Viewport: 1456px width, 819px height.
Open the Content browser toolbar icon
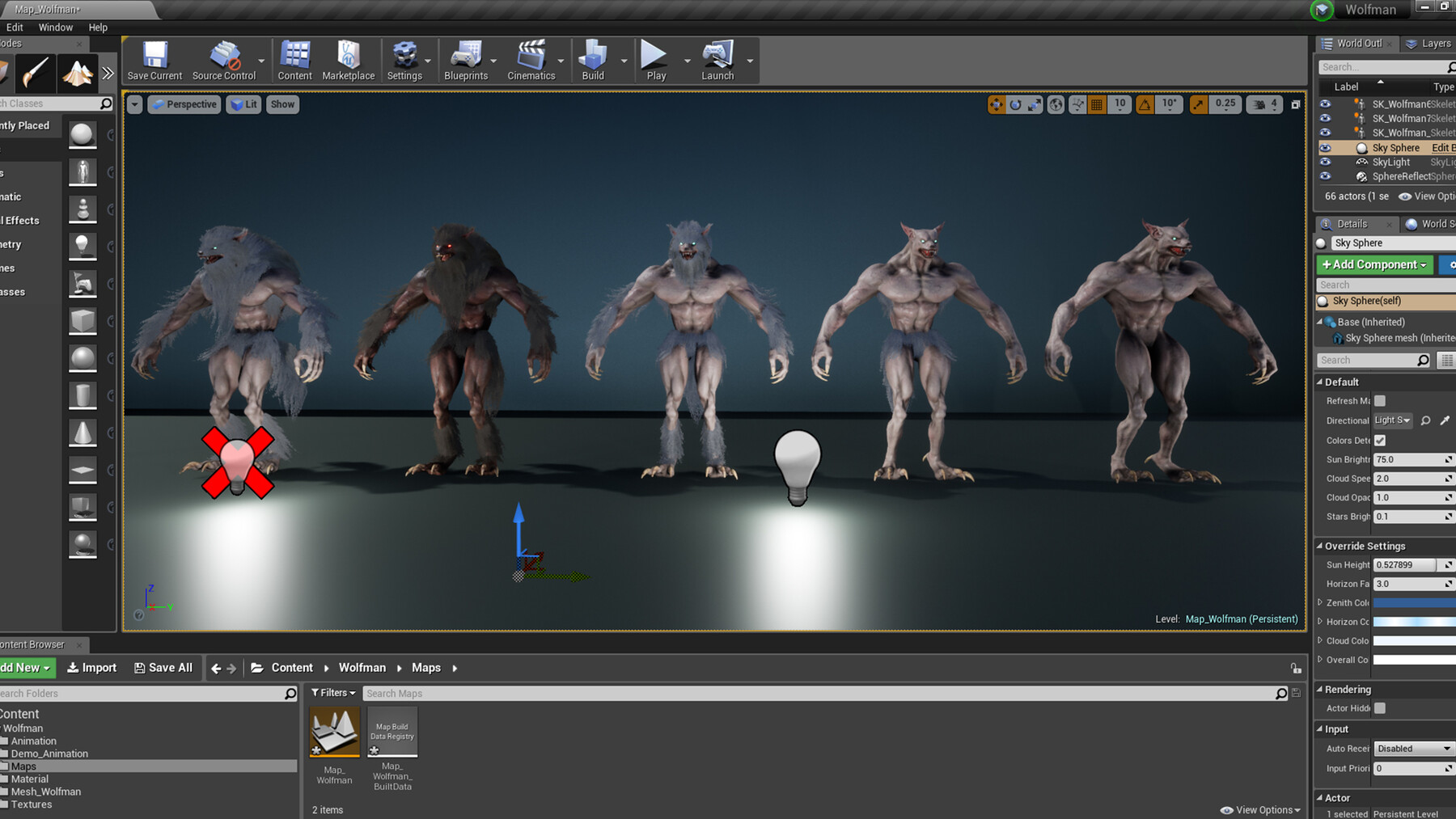[294, 61]
